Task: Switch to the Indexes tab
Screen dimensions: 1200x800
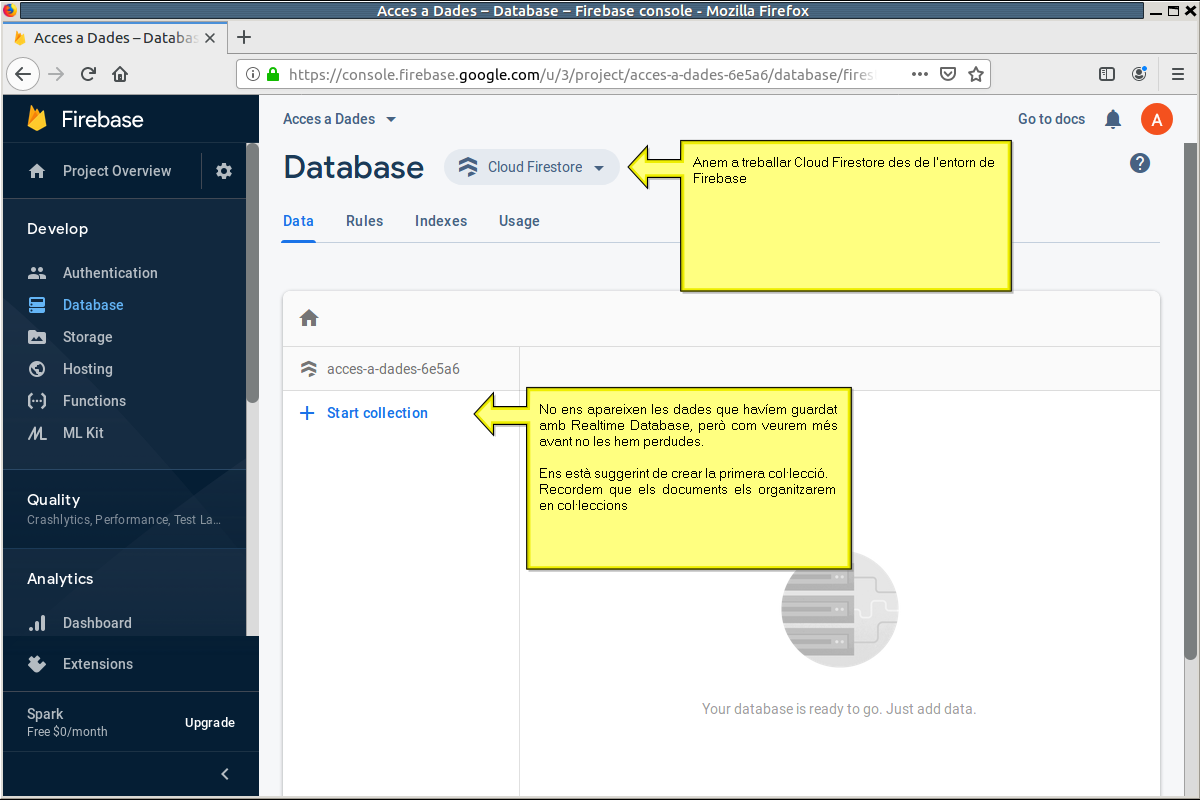Action: coord(441,221)
